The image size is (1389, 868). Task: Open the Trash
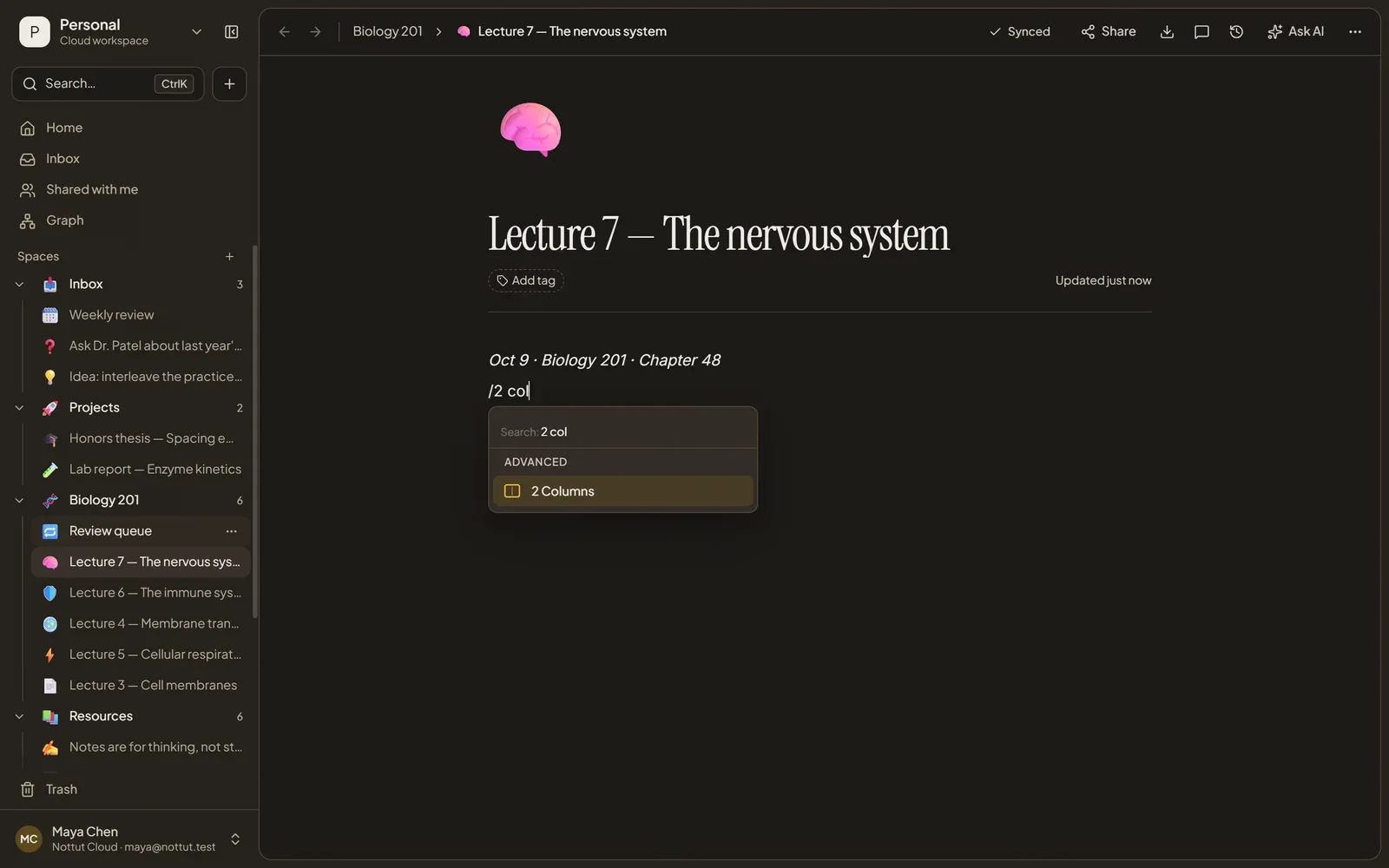coord(130,789)
